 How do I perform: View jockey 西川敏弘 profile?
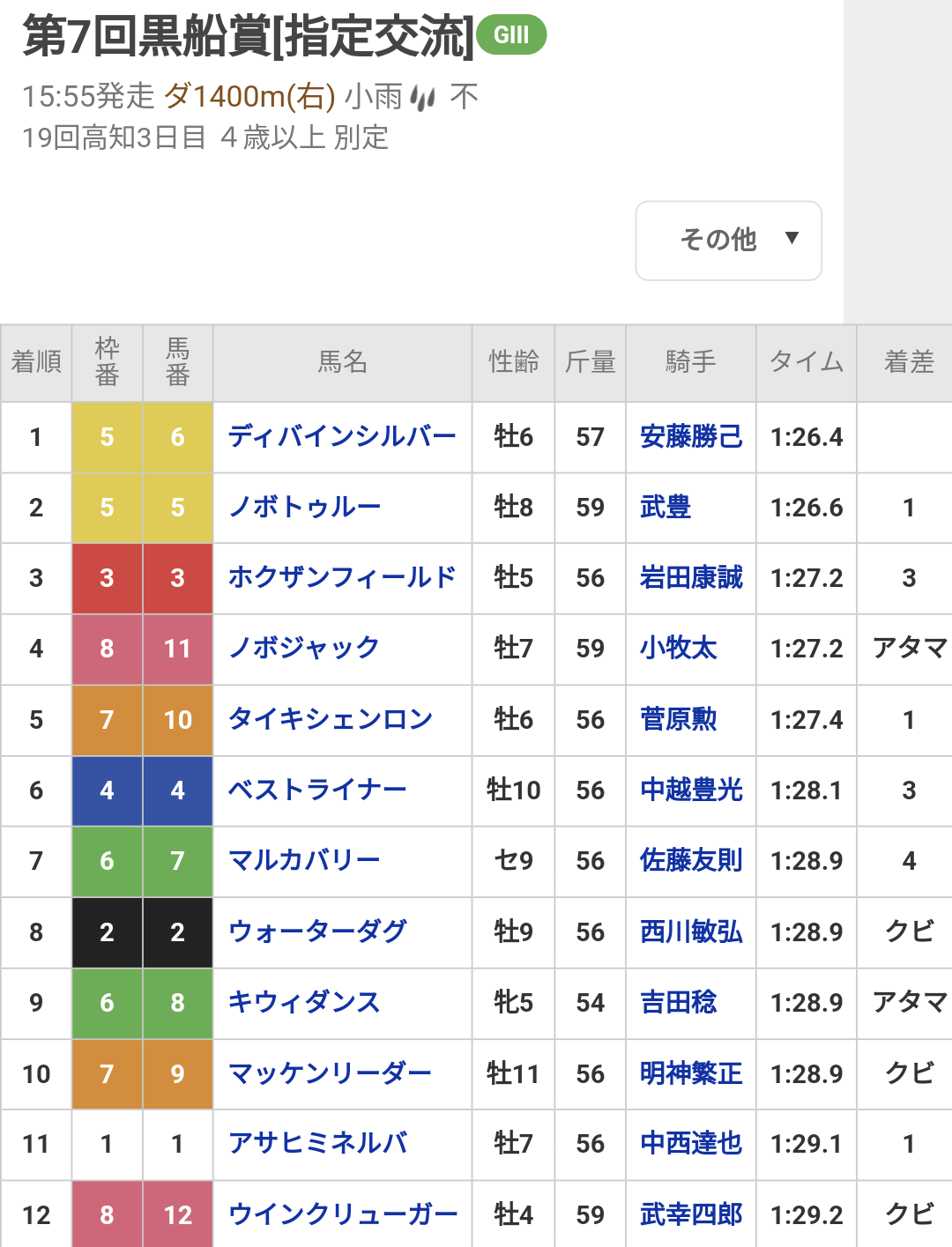click(691, 932)
